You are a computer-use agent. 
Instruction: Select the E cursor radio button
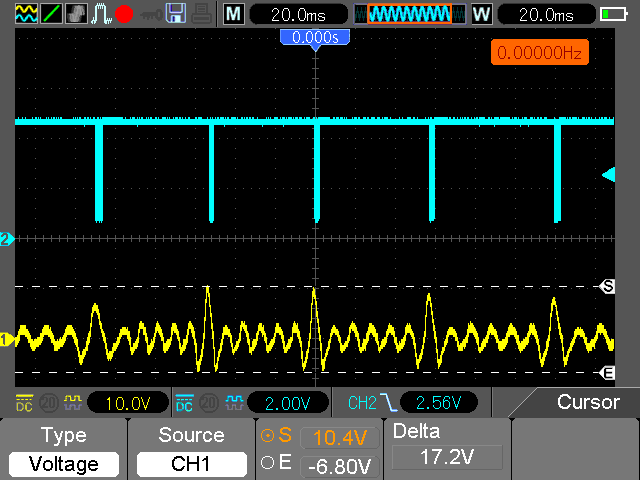click(267, 463)
